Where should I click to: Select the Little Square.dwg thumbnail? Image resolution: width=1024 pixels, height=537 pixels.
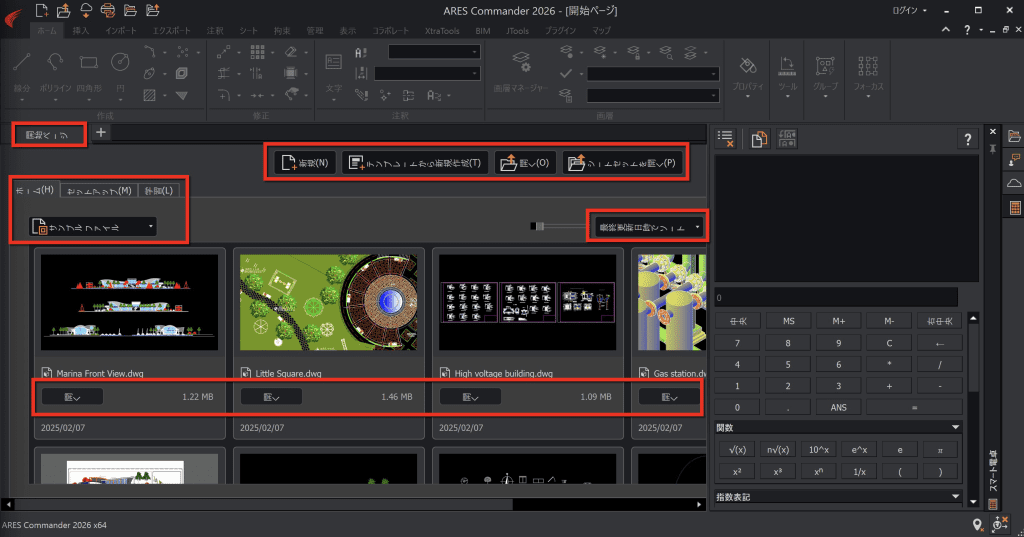pyautogui.click(x=328, y=302)
